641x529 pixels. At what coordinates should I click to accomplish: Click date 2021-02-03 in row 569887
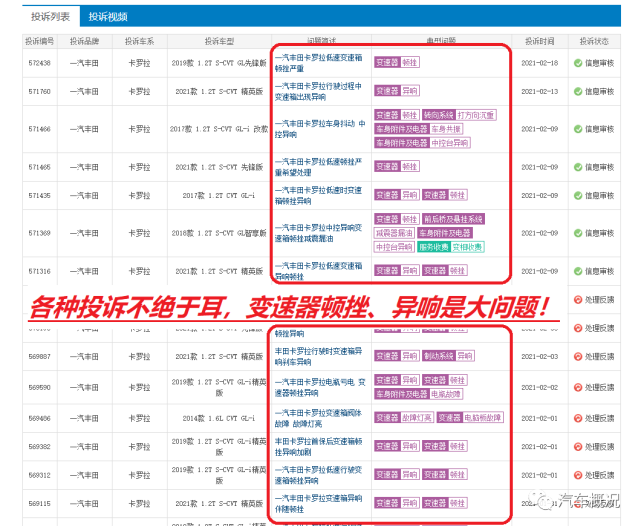(x=540, y=356)
